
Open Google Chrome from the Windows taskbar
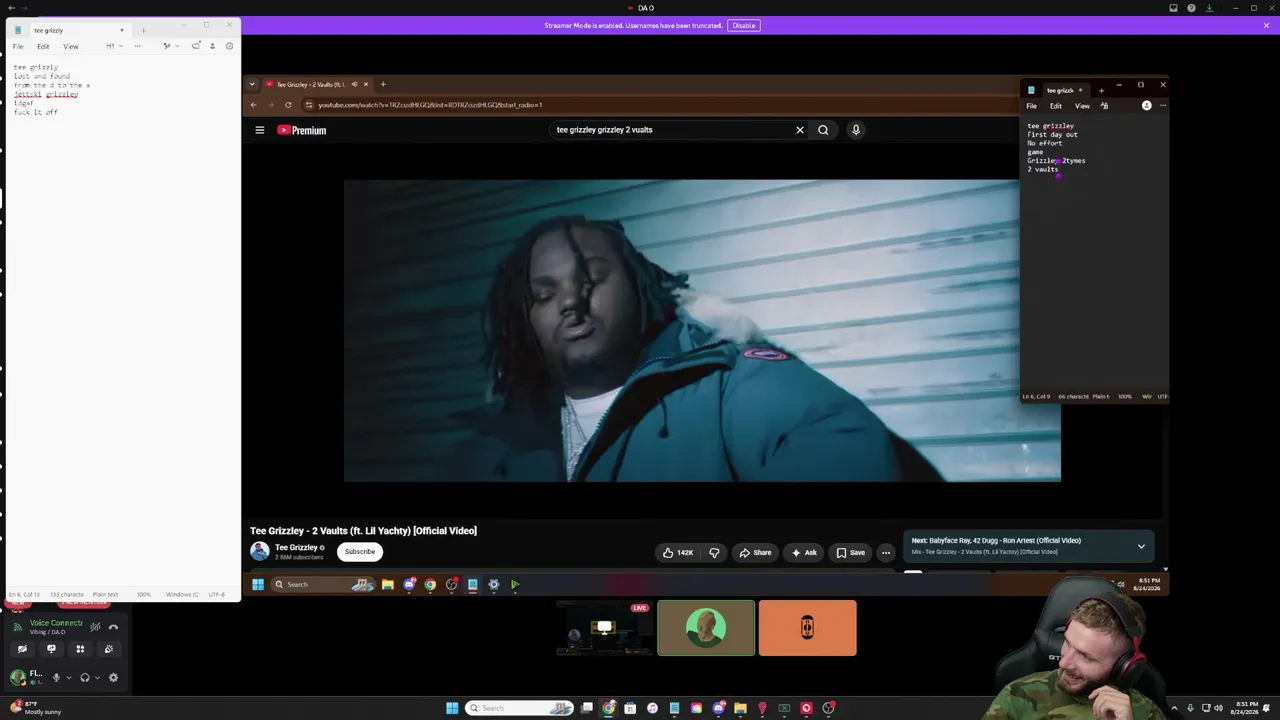tap(609, 708)
